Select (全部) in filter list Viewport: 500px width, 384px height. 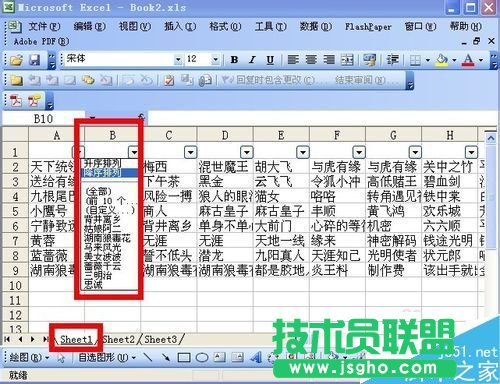tap(98, 191)
